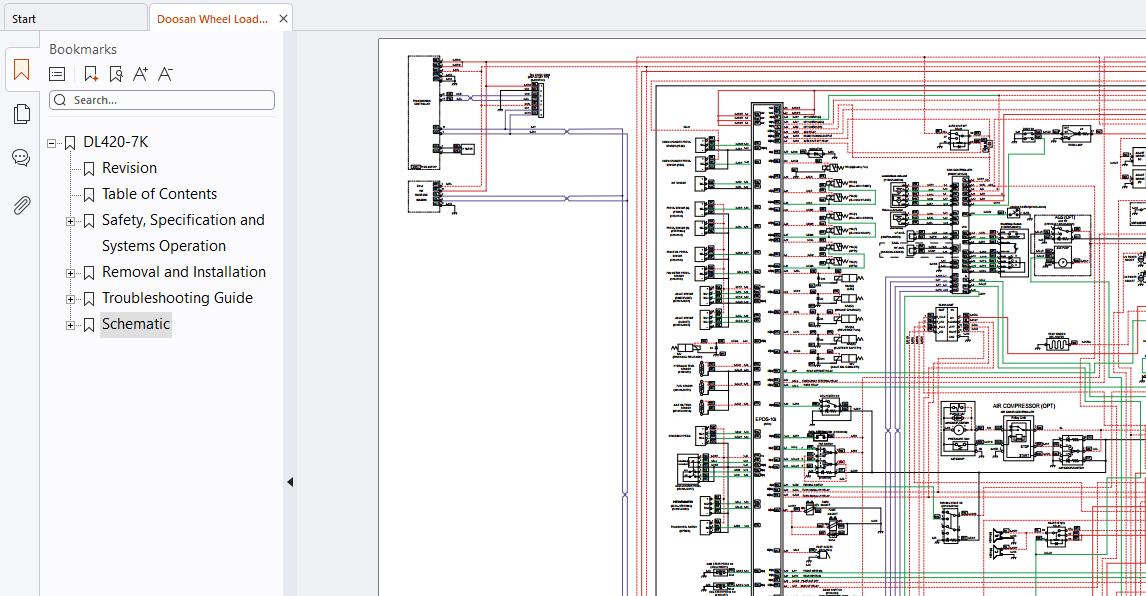Click the add new bookmark icon
The height and width of the screenshot is (596, 1146).
[x=91, y=74]
